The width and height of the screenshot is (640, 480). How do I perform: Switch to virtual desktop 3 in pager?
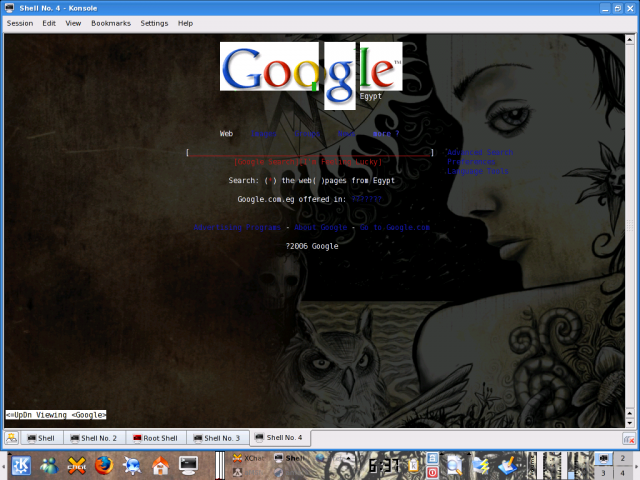[x=603, y=473]
